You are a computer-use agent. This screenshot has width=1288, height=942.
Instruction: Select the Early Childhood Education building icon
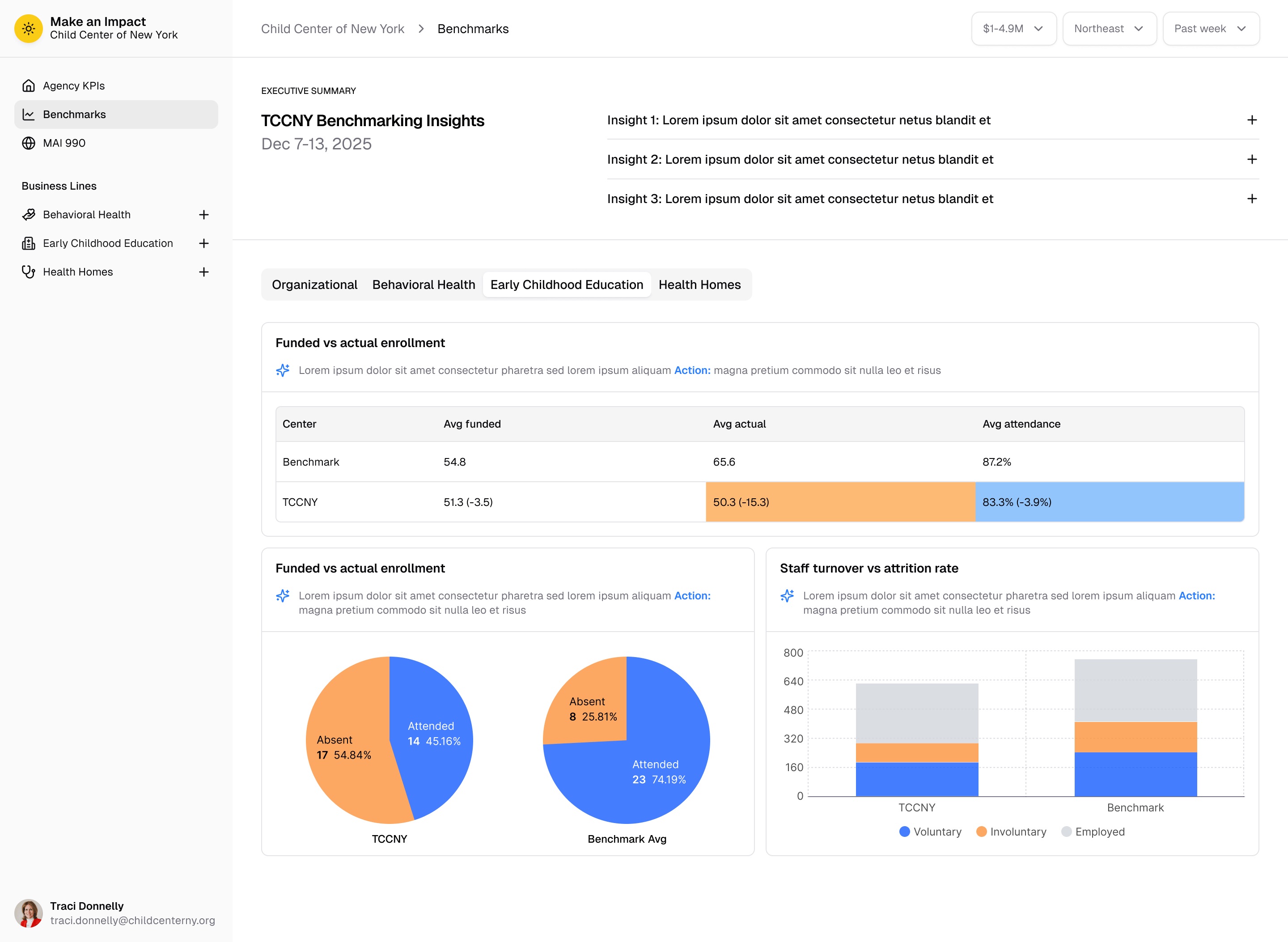29,243
